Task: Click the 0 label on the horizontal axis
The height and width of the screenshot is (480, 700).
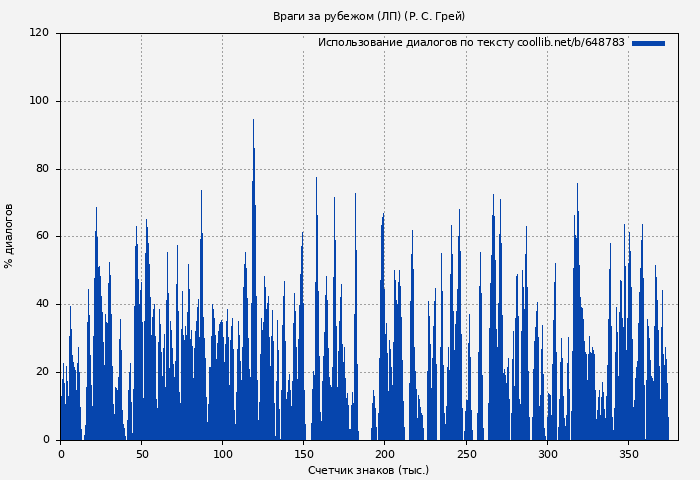Action: pos(60,454)
